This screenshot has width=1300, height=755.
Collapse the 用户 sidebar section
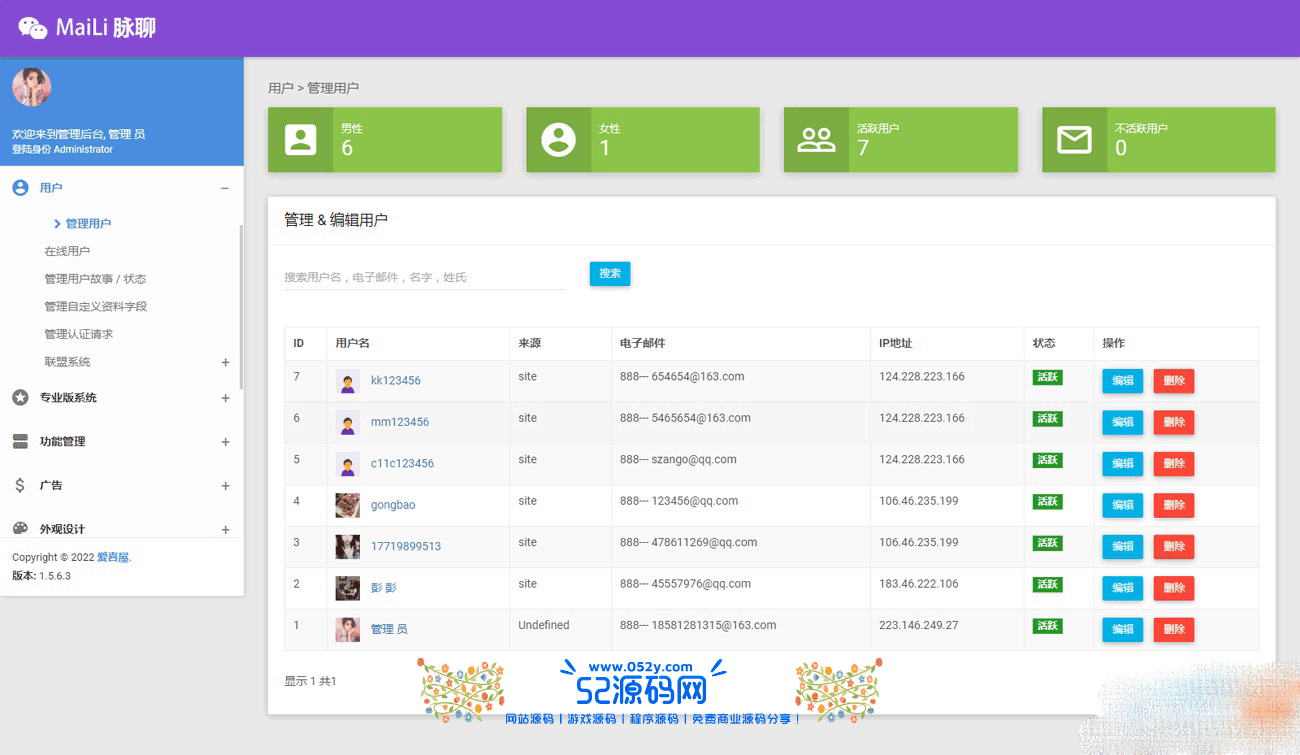pyautogui.click(x=225, y=188)
